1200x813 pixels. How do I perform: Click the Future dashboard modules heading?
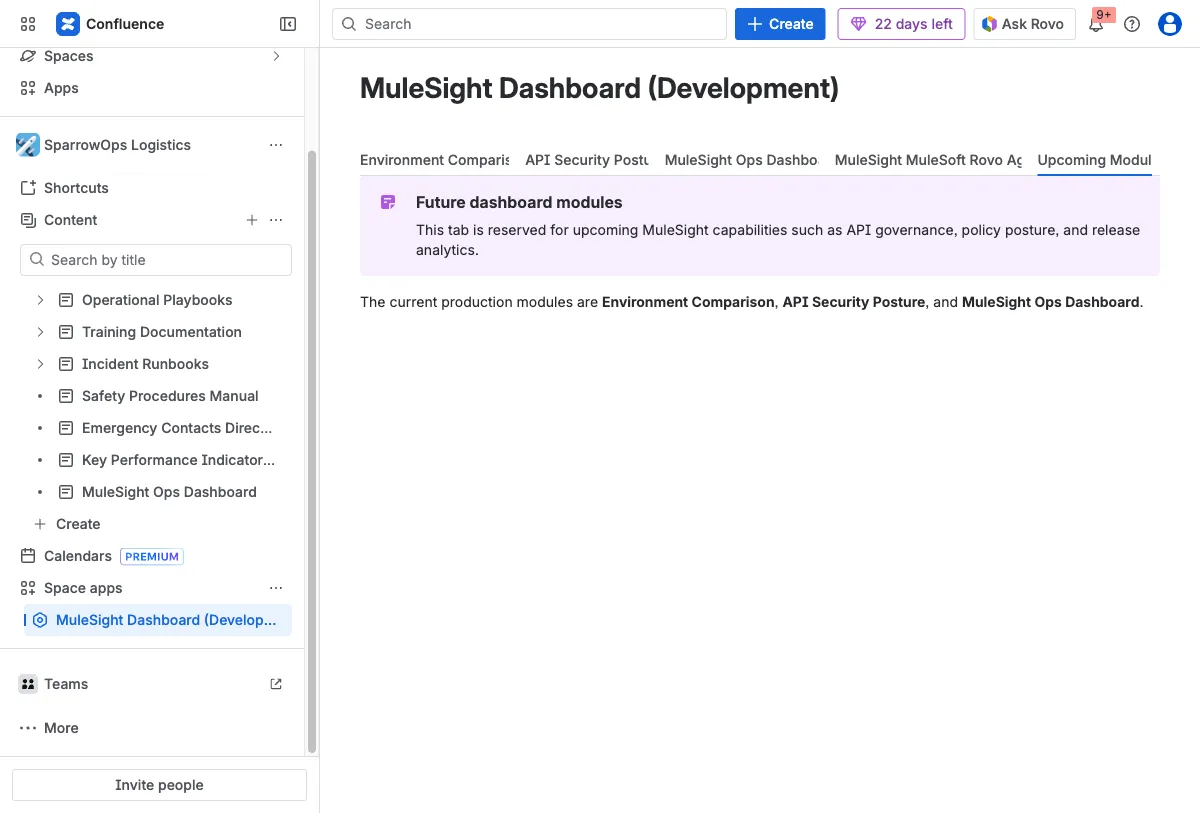coord(519,202)
